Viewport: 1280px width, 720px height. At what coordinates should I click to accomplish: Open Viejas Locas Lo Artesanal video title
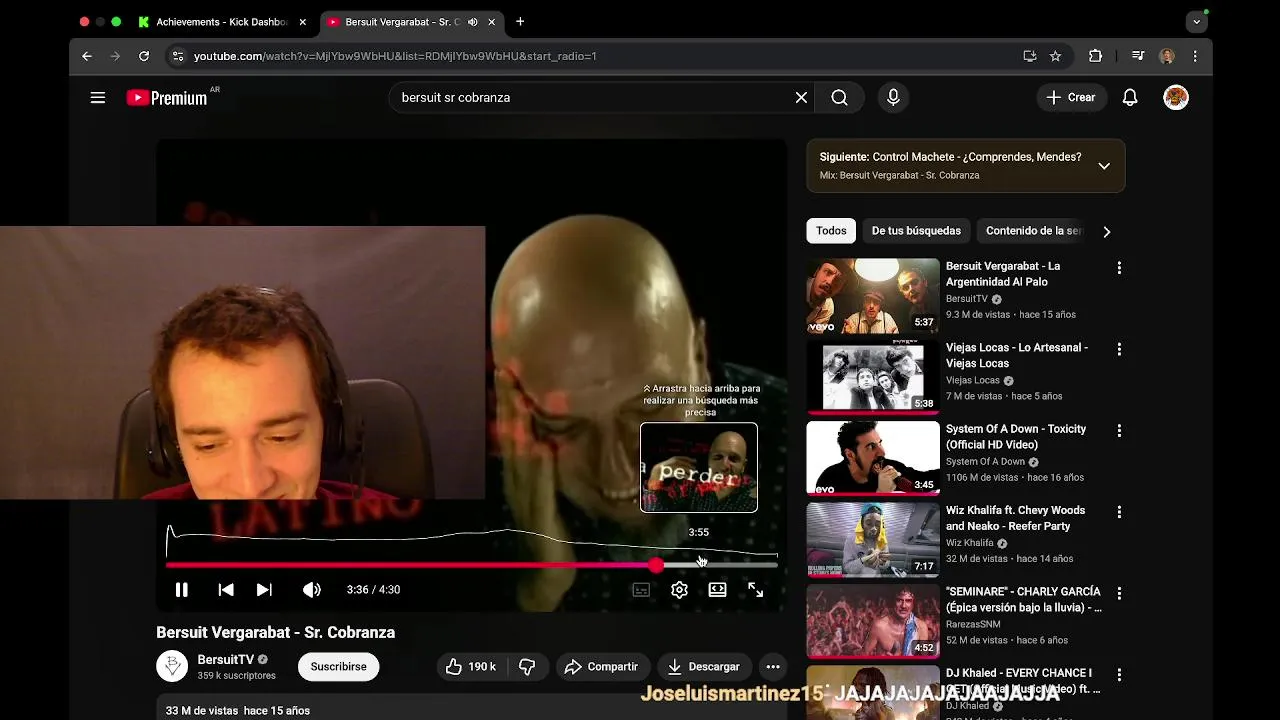tap(1017, 355)
